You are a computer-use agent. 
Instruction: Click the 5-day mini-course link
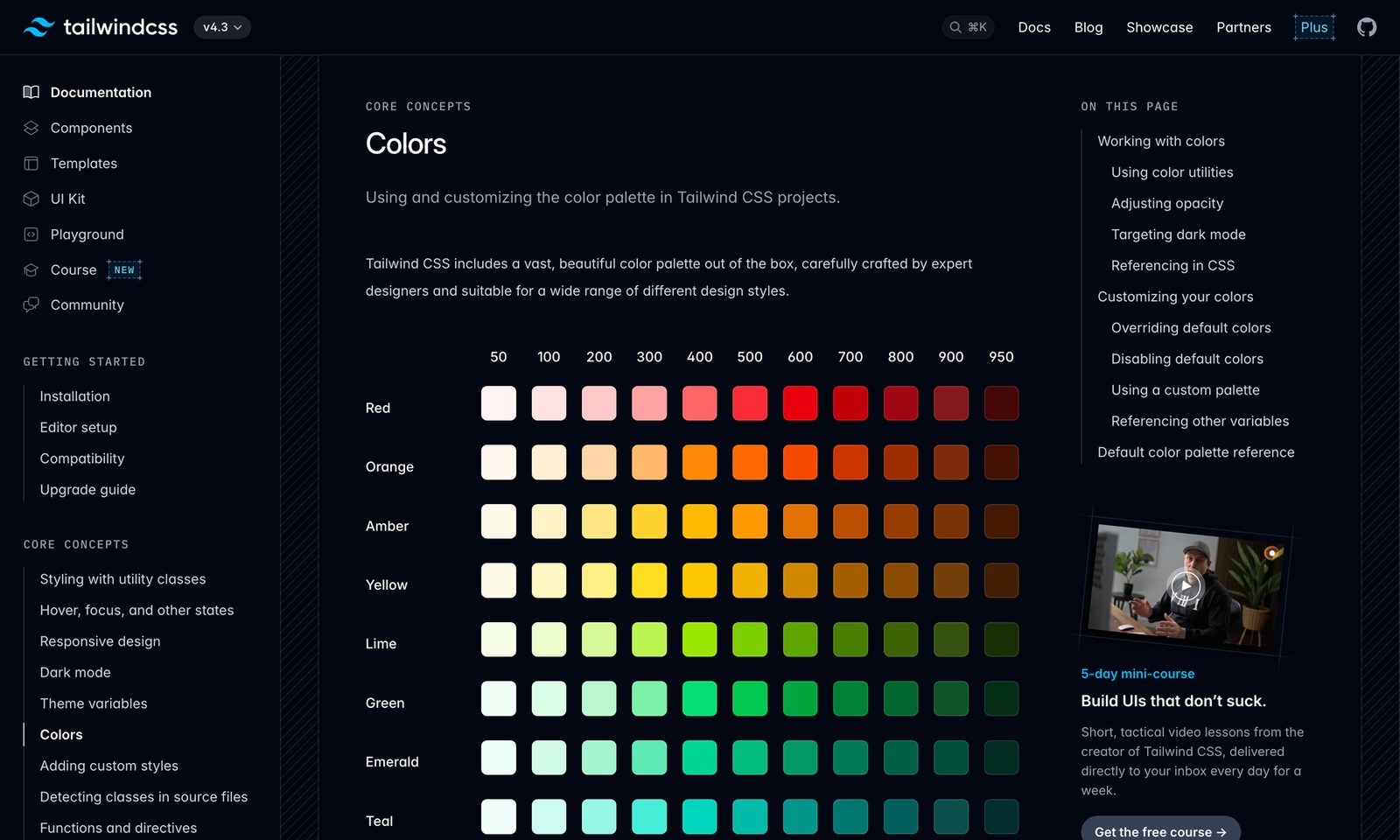1137,674
